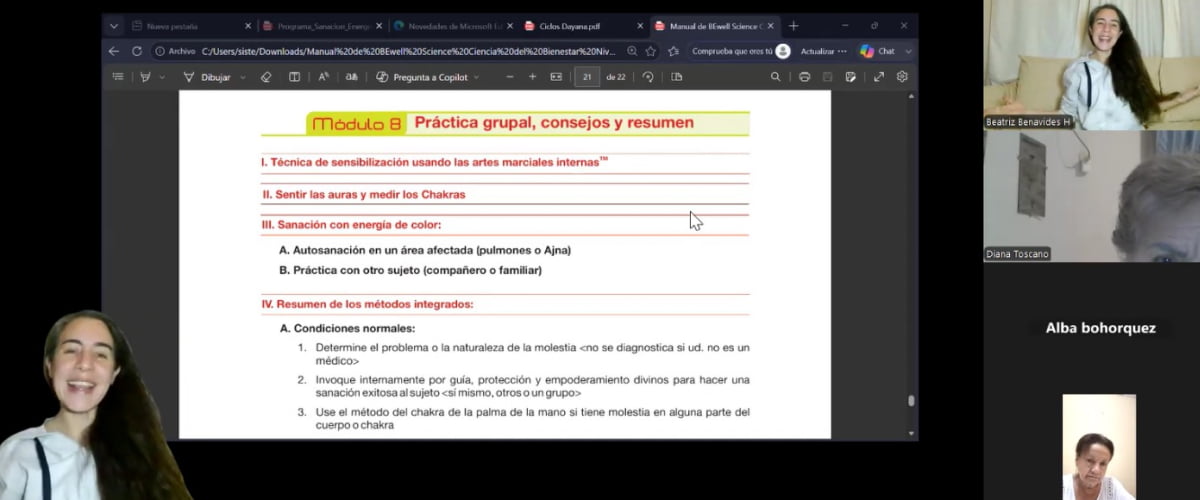Activate the Dibujar drawing tool
1200x500 pixels.
(x=207, y=77)
